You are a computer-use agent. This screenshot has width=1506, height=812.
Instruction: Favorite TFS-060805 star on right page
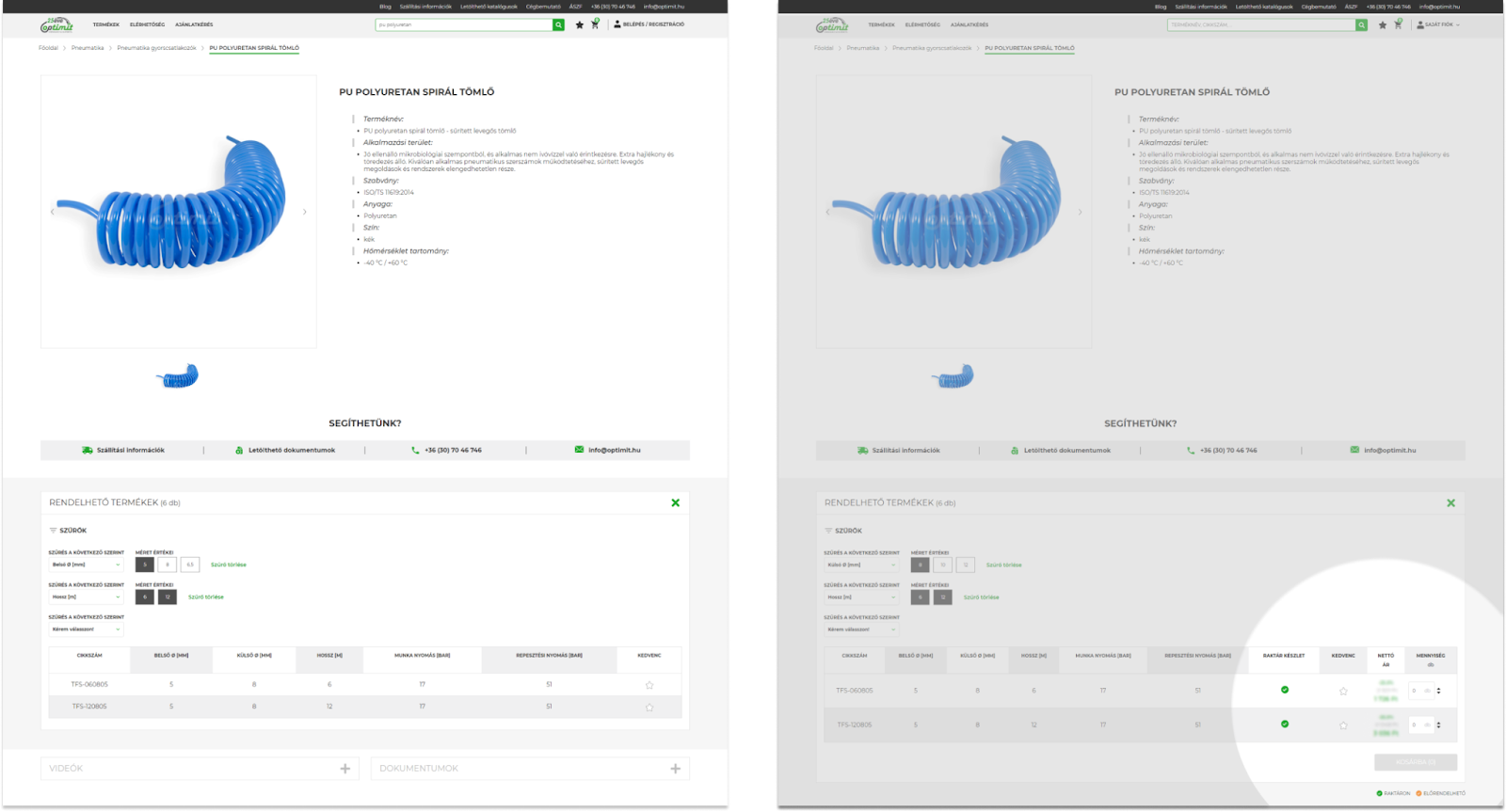coord(1343,691)
